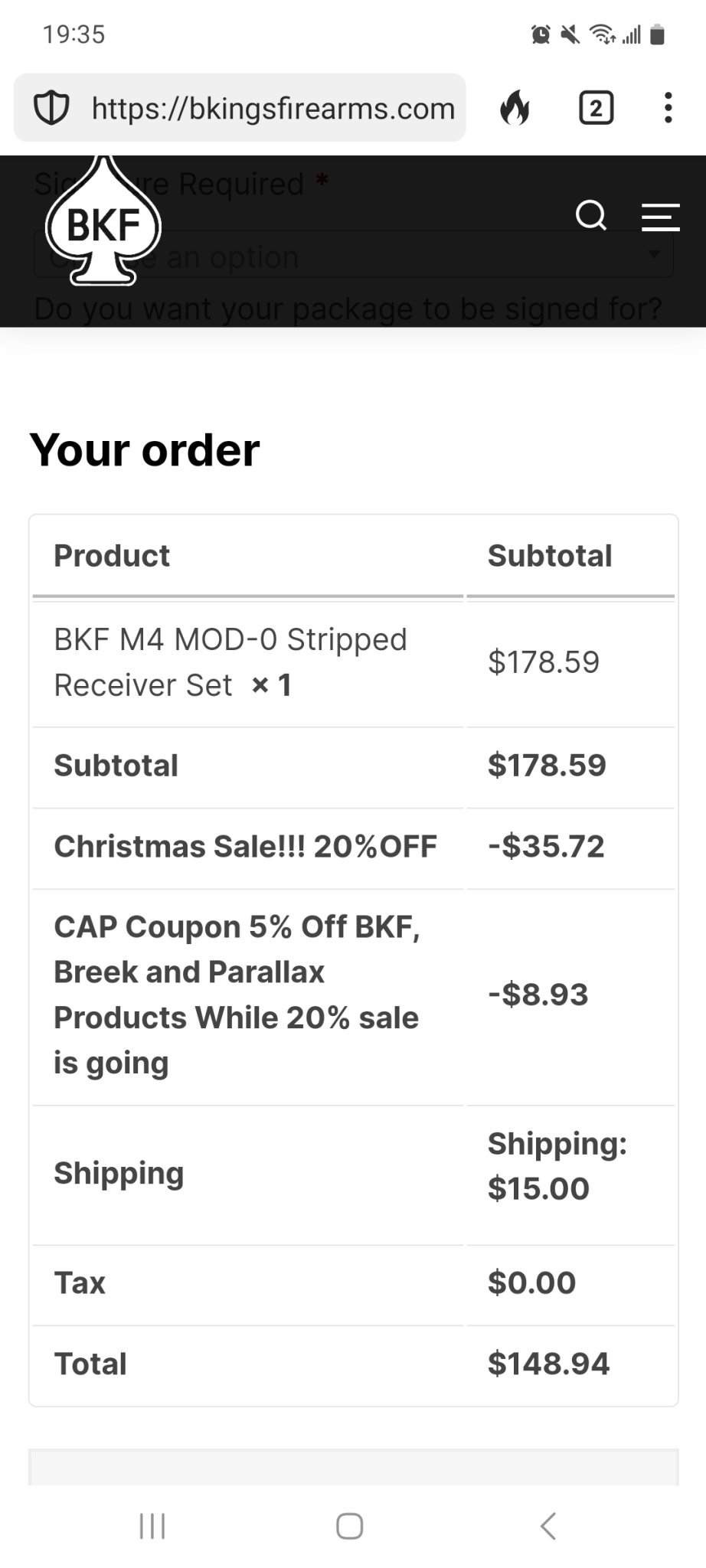
Task: Open the browser three-dot menu
Action: click(x=668, y=108)
